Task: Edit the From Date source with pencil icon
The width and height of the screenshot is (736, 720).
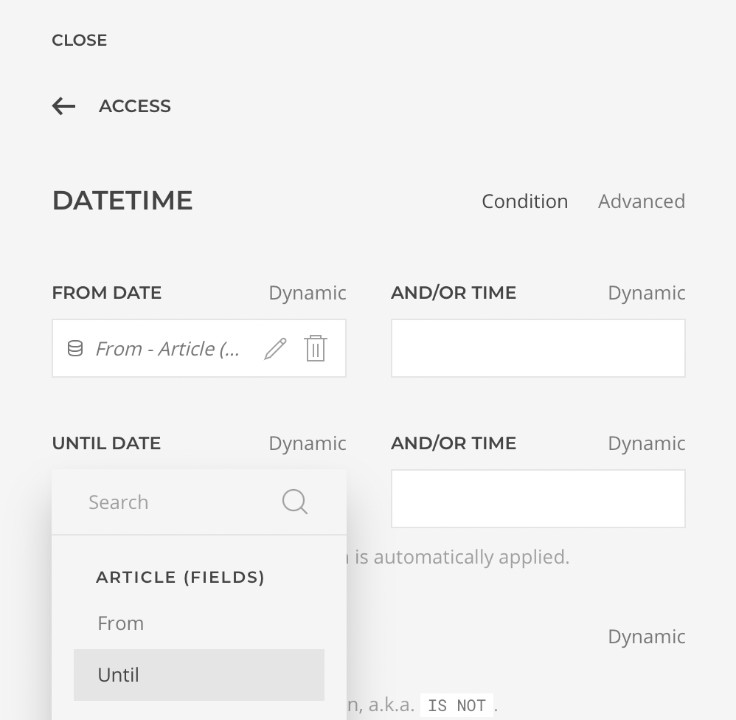Action: (x=275, y=349)
